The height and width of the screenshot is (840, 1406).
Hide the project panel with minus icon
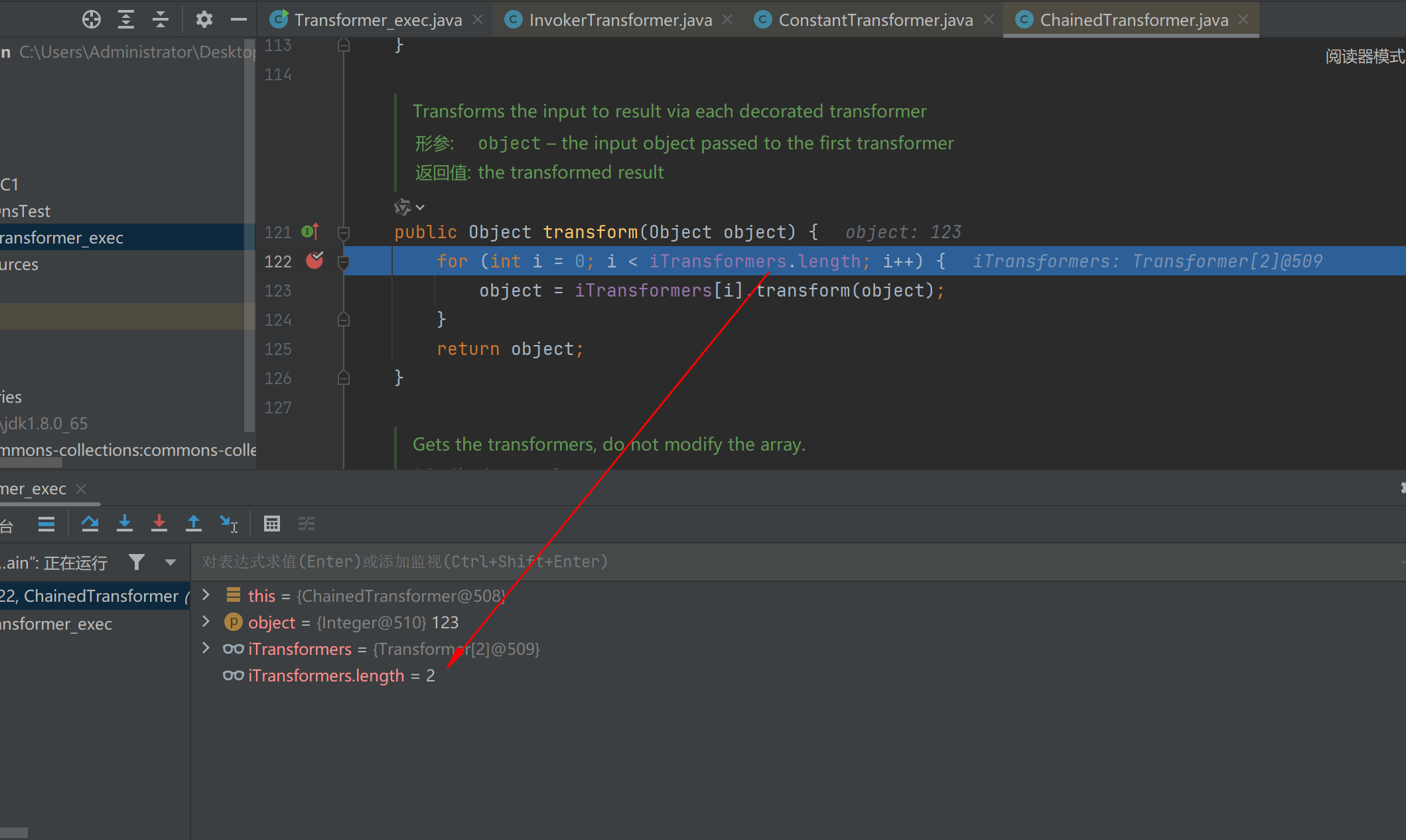239,20
